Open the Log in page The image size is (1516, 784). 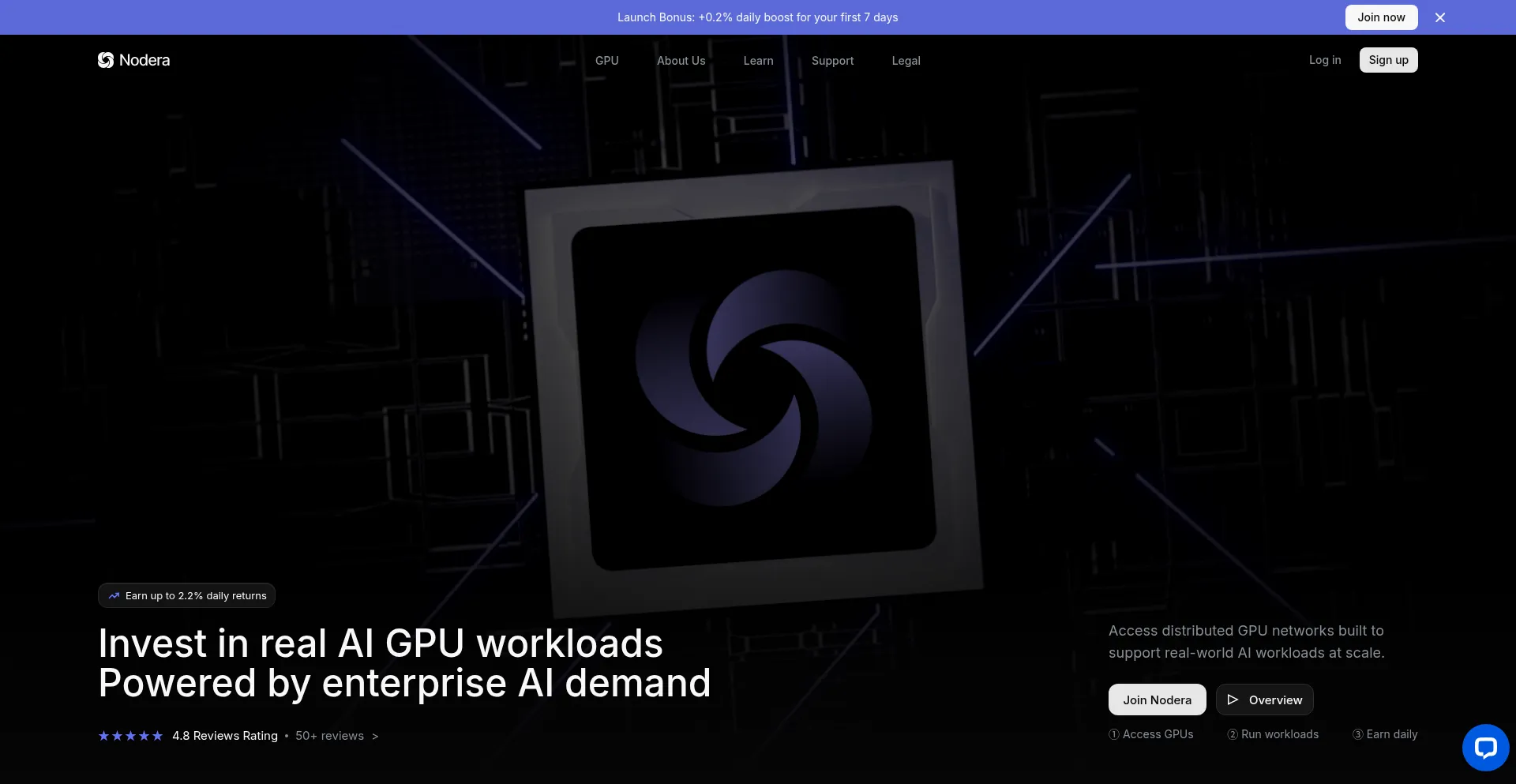[1325, 60]
